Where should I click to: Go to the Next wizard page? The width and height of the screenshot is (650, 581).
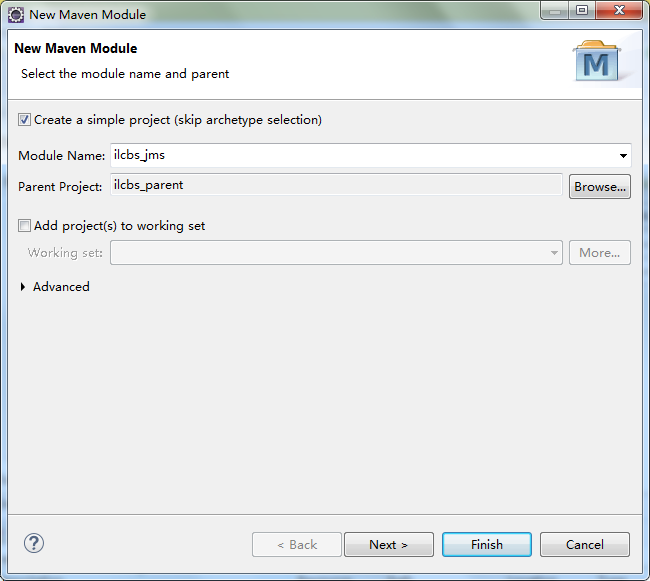pos(389,545)
